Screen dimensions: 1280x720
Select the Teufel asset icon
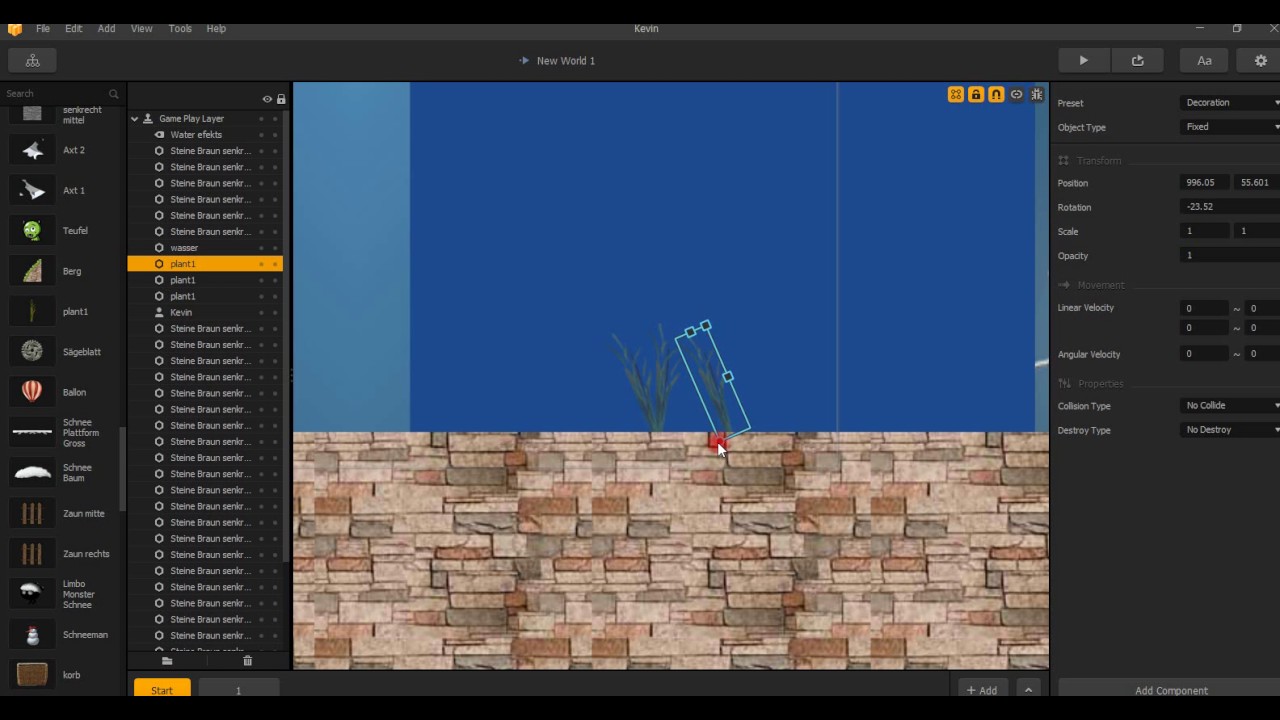point(32,231)
